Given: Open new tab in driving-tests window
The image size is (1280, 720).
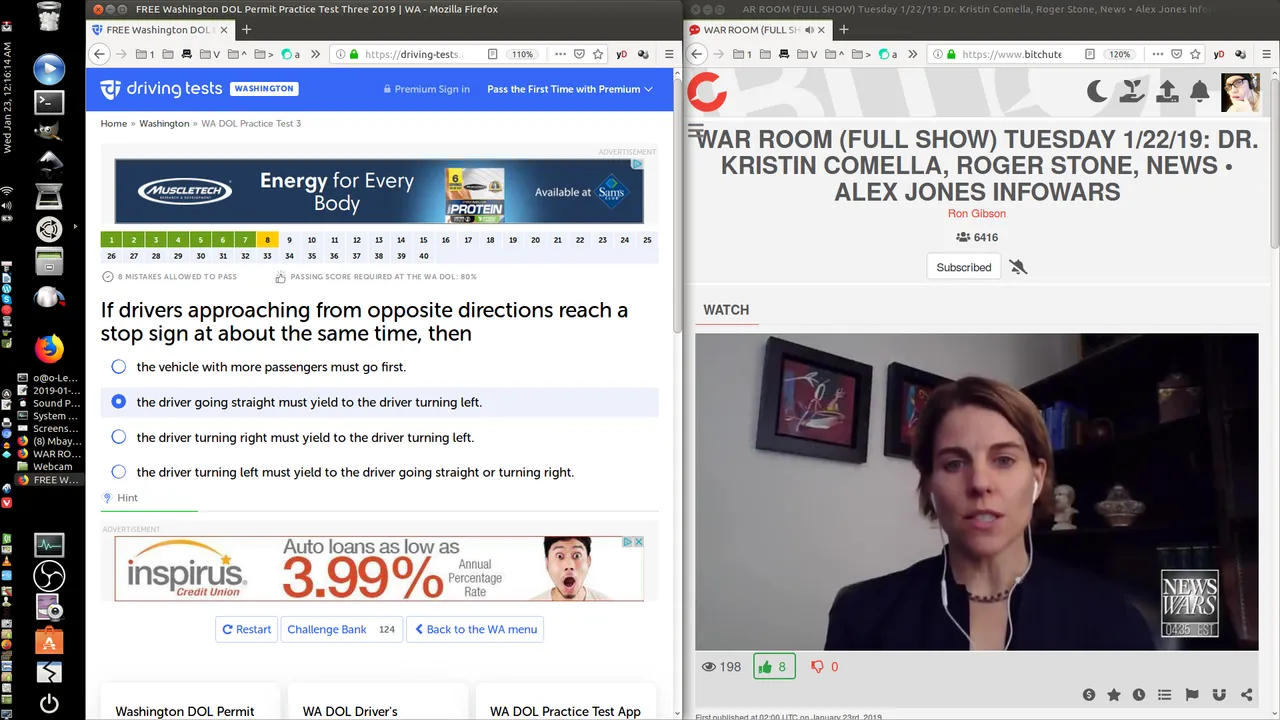Looking at the screenshot, I should pyautogui.click(x=246, y=30).
